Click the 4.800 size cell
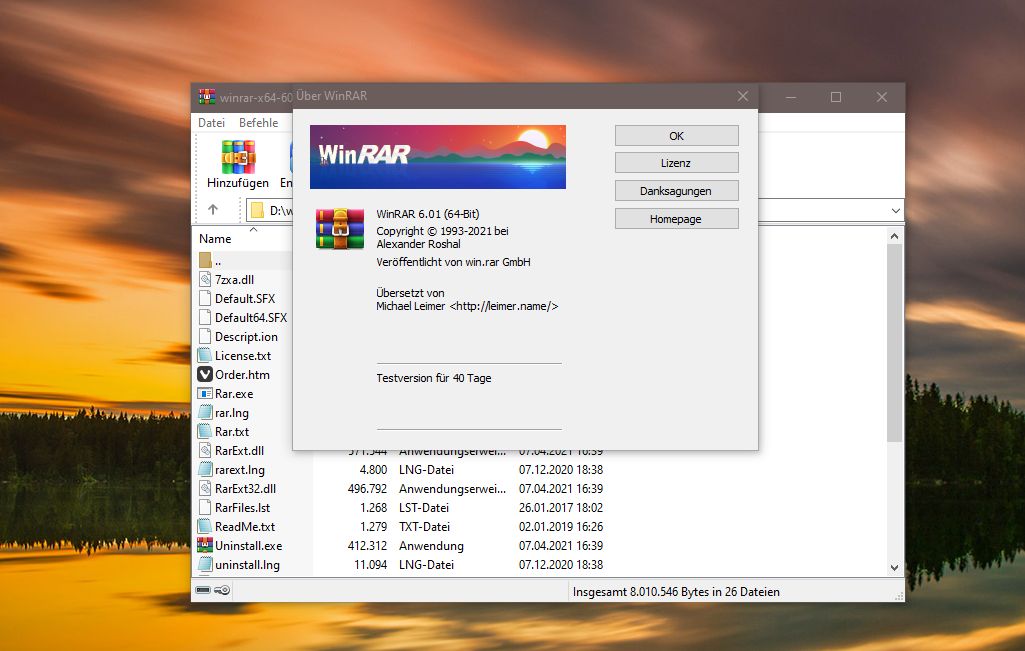 (373, 469)
